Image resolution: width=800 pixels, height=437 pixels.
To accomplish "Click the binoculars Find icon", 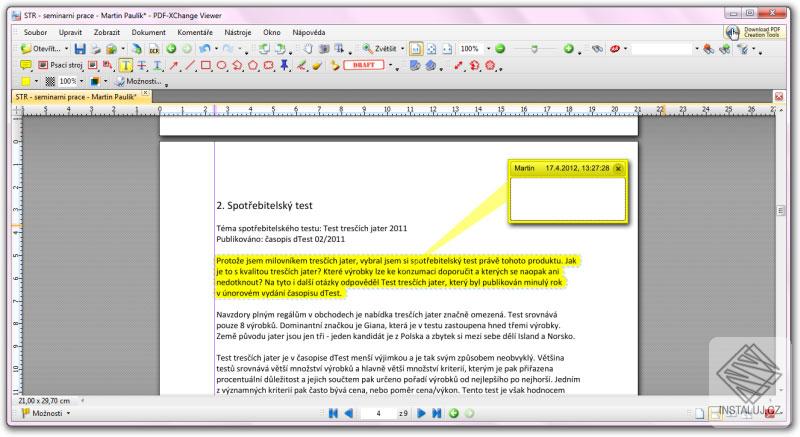I will coord(597,49).
